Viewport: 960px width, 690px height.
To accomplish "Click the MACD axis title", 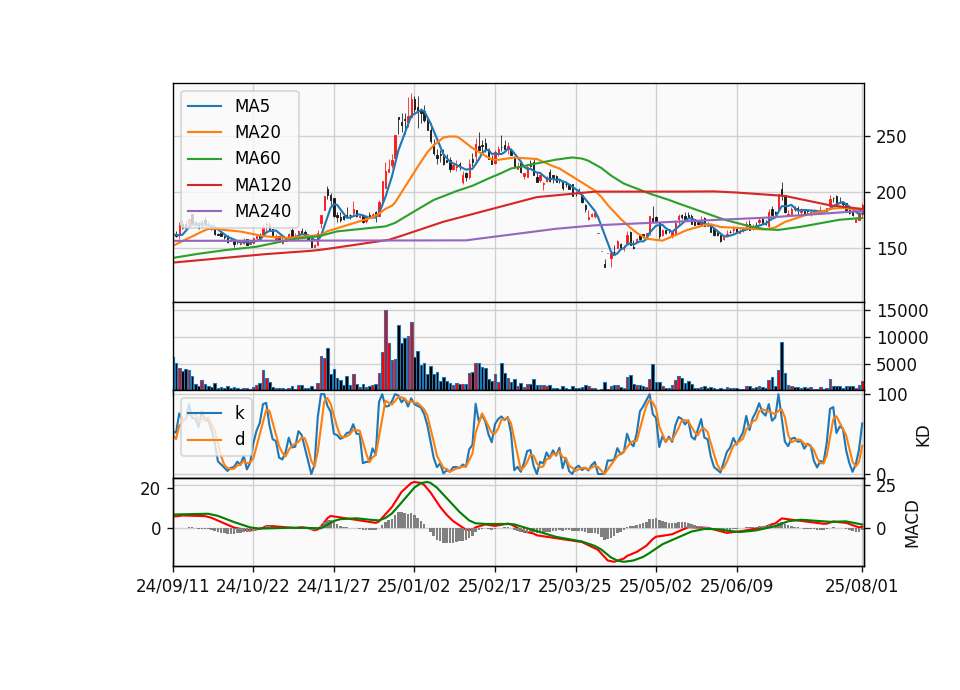I will 912,524.
